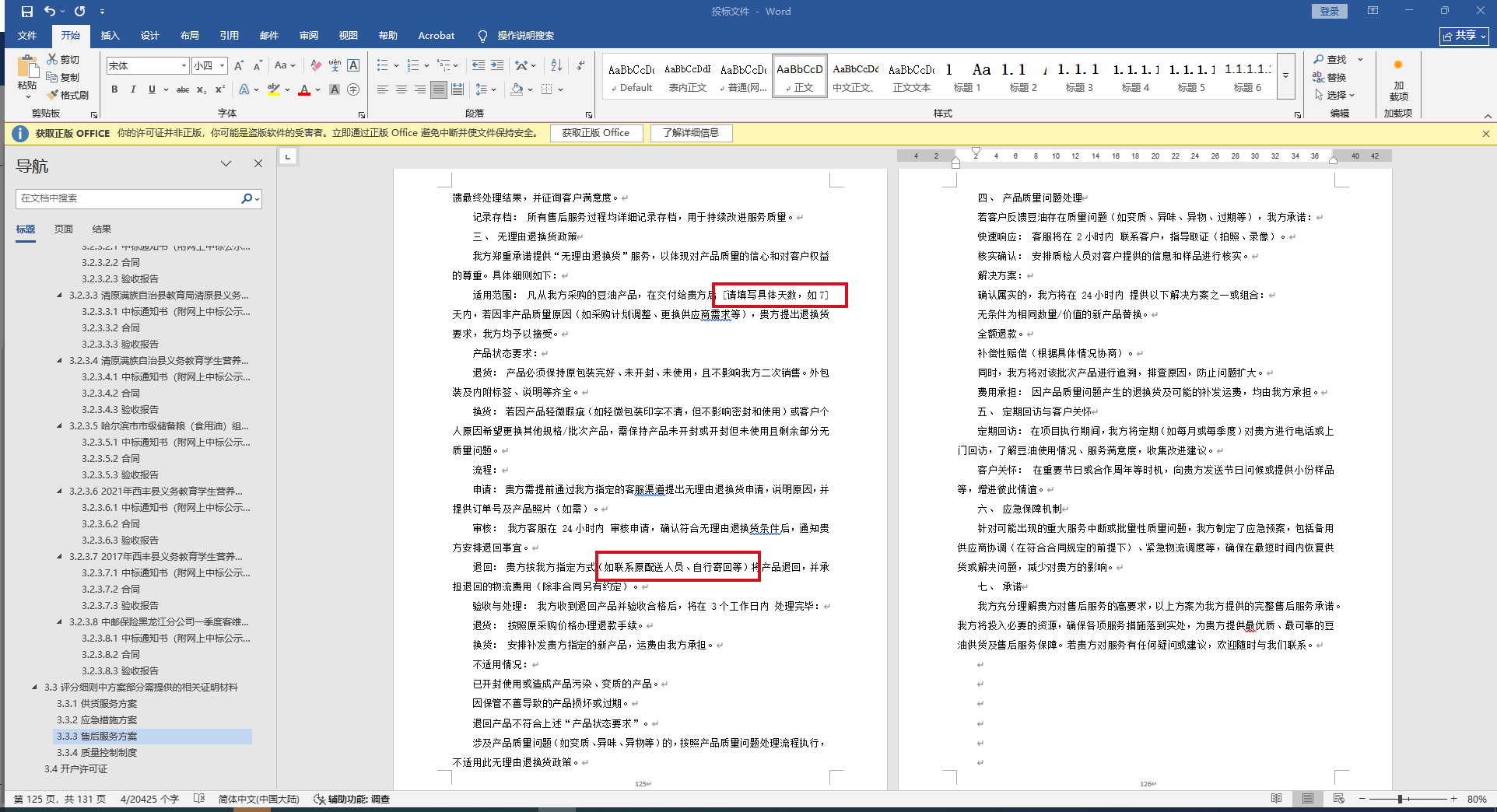Open text effects and typography
This screenshot has width=1497, height=812.
244,89
